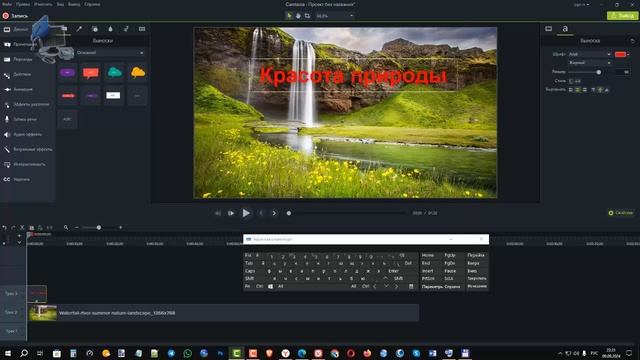Select the hand pan canvas tool
The image size is (640, 360).
298,16
